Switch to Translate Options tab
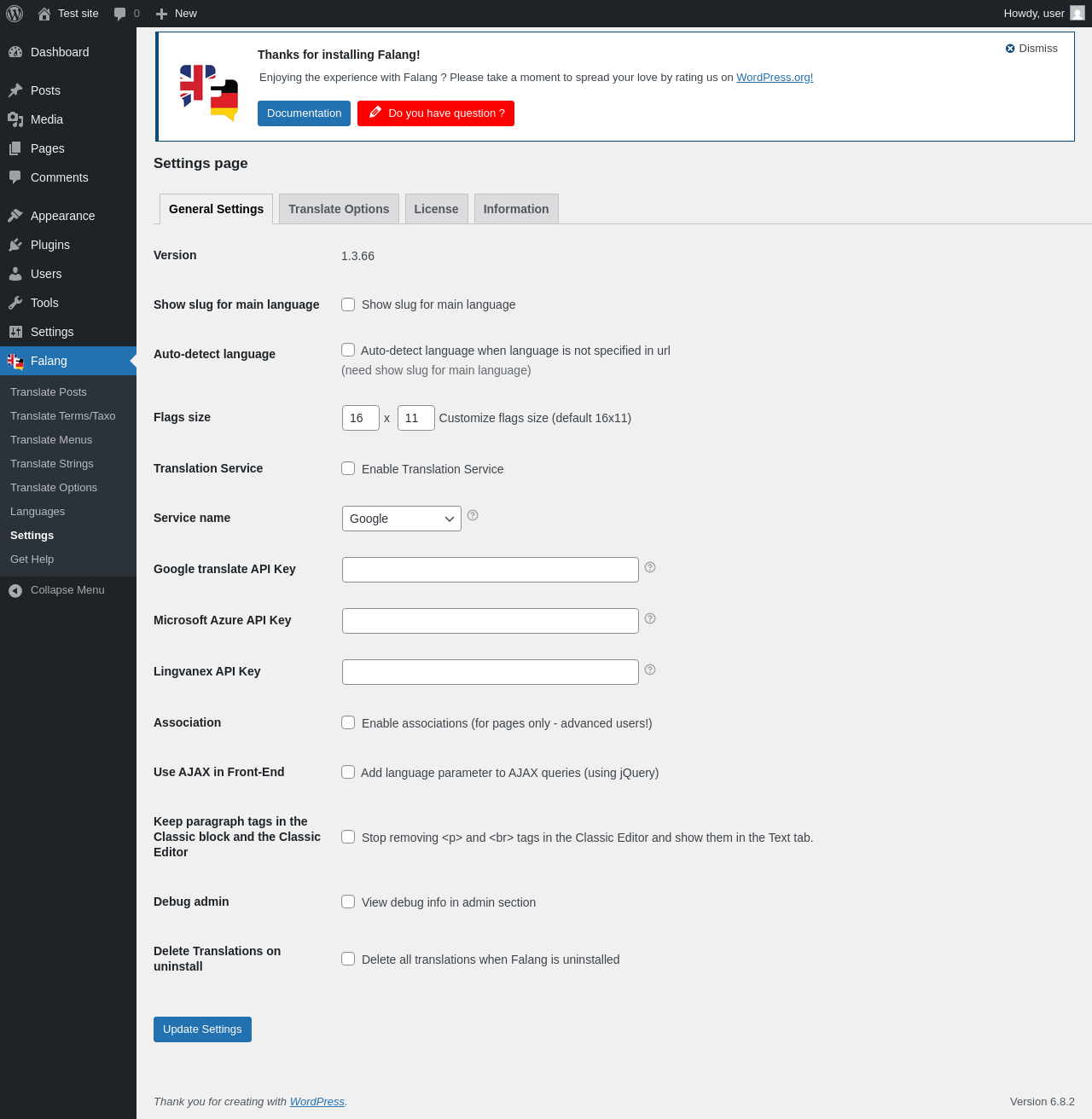 click(x=339, y=209)
